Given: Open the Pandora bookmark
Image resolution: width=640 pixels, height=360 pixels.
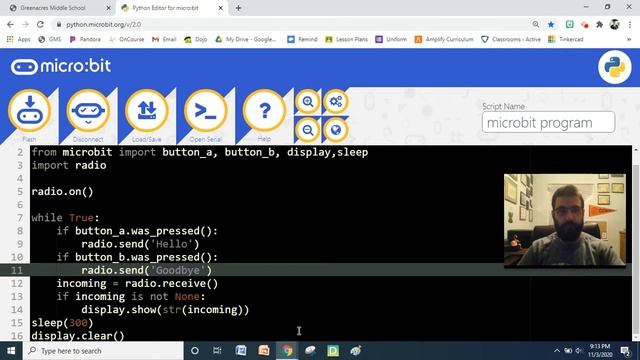Looking at the screenshot, I should pos(85,40).
